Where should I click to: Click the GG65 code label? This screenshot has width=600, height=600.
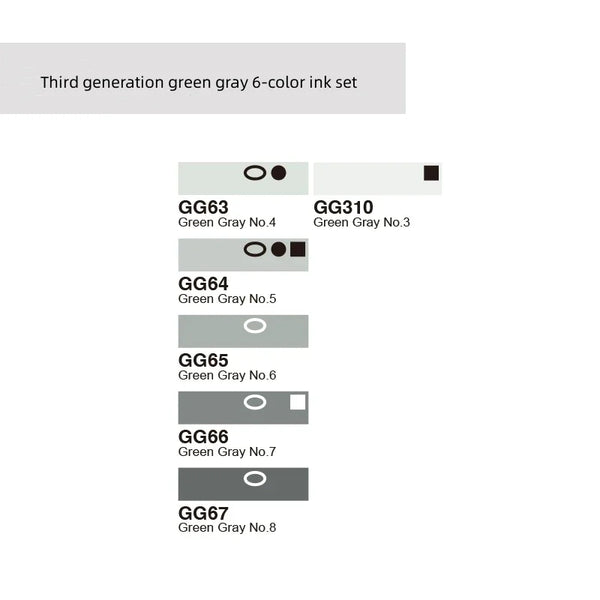click(x=203, y=360)
